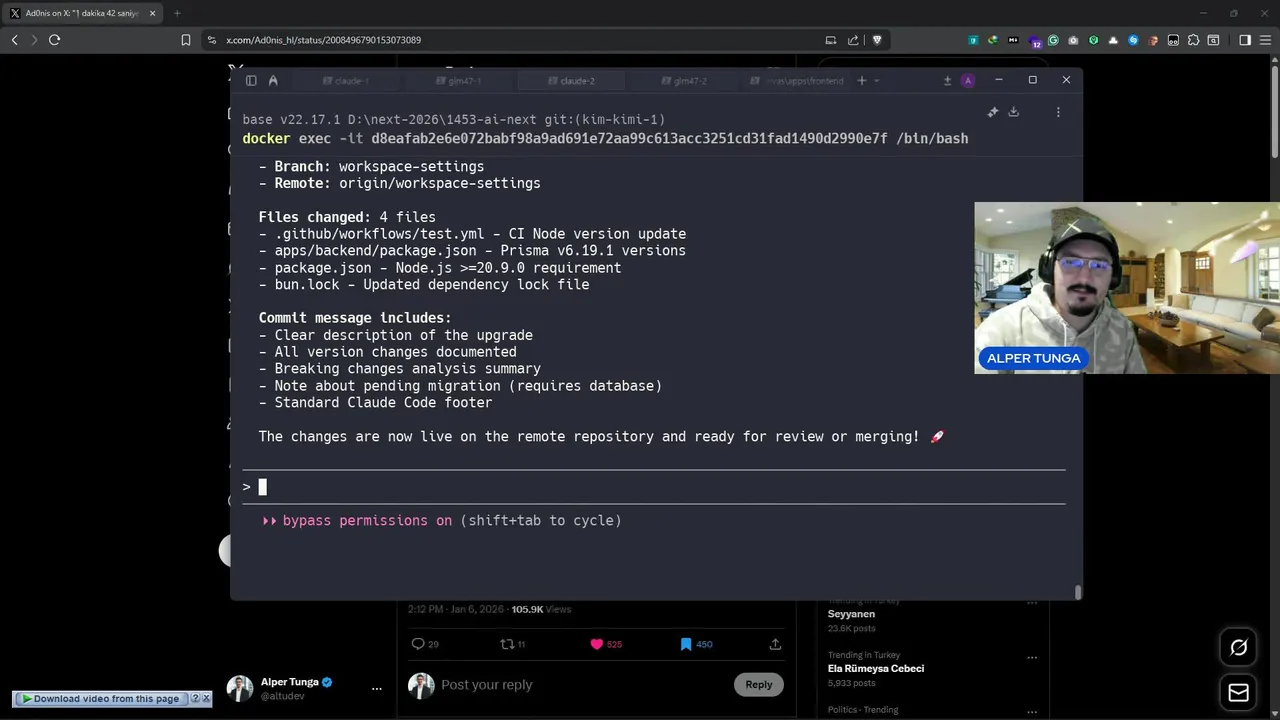
Task: Expand the new-tab dropdown arrow in terminal
Action: point(877,80)
